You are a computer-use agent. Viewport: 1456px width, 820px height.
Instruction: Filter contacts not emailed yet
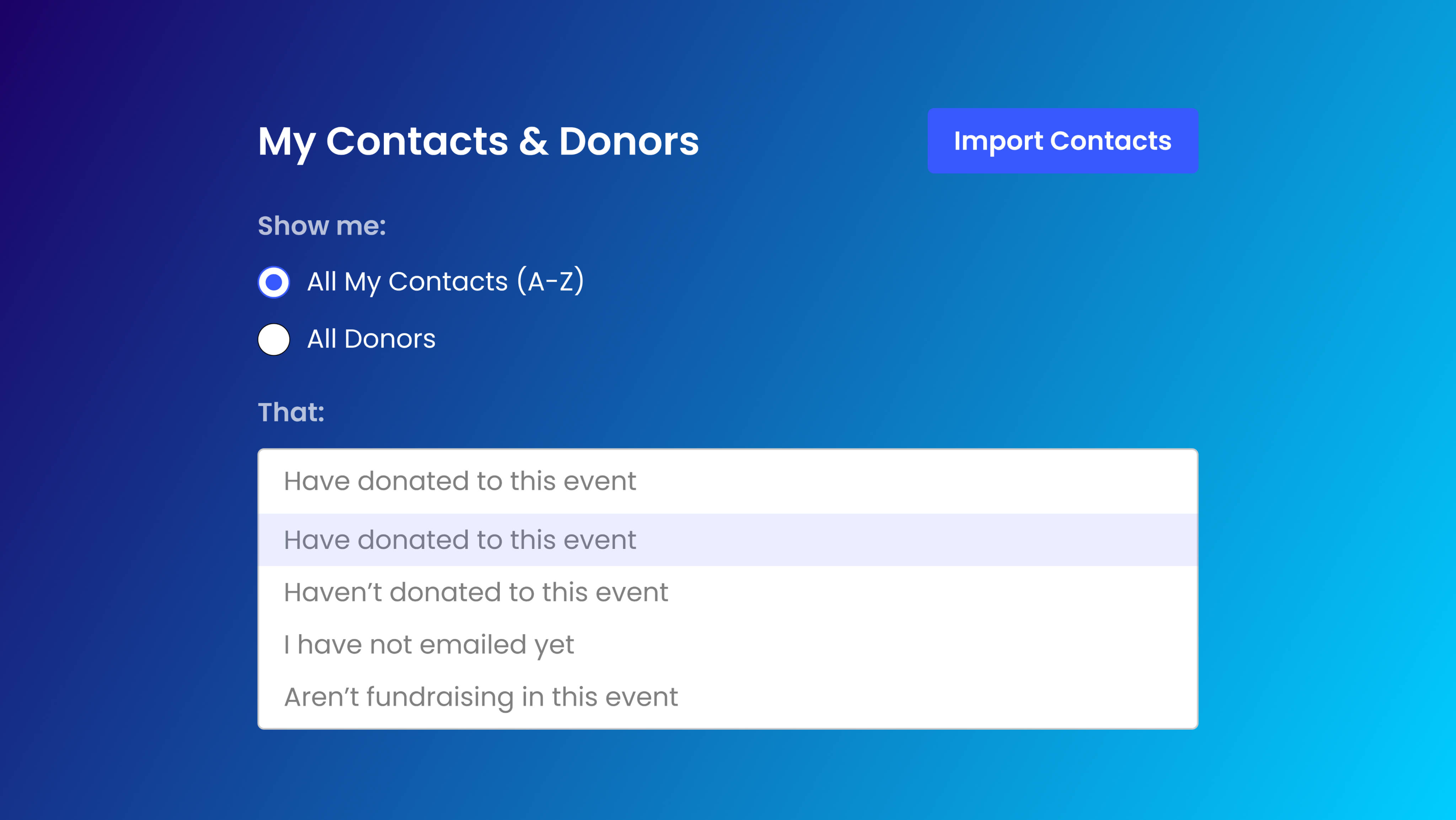429,645
